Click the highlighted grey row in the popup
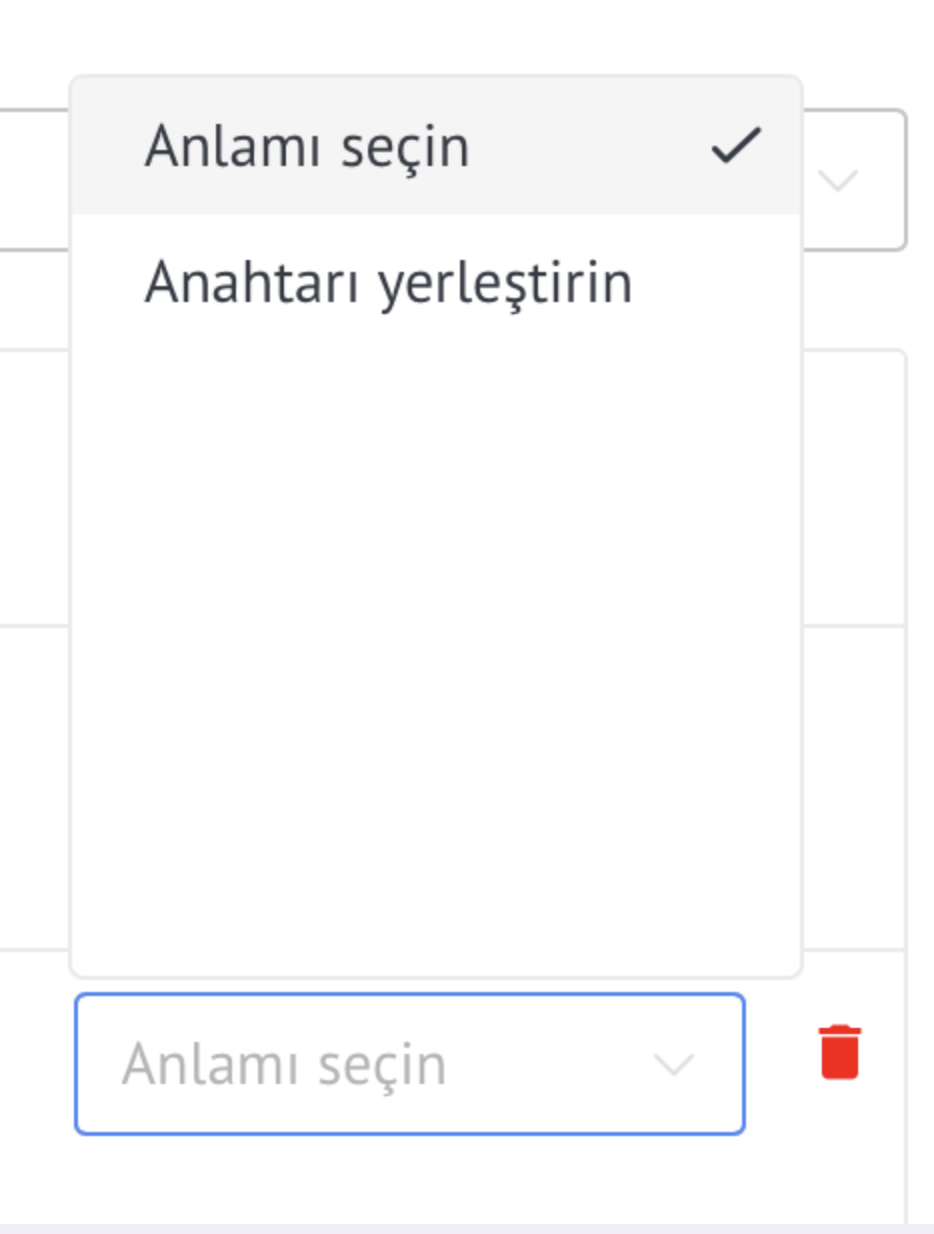This screenshot has height=1234, width=934. pos(436,146)
